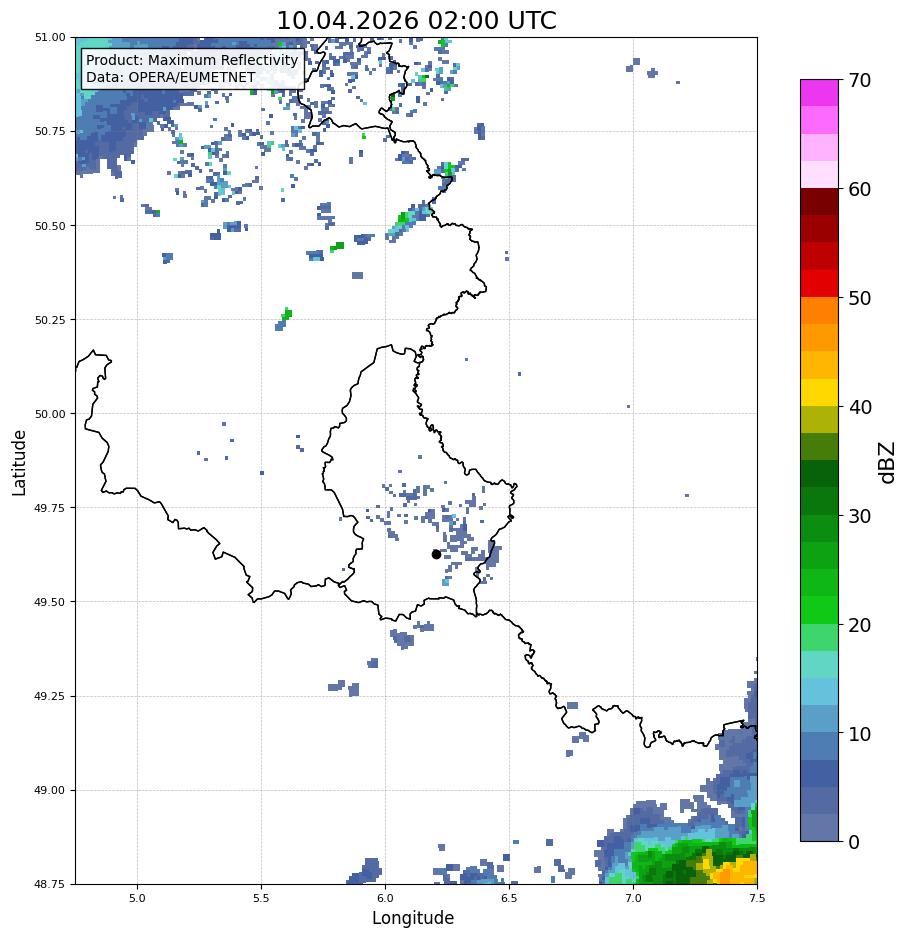Click the plot title "10.04.2026 02:00 UTC"
The height and width of the screenshot is (937, 908).
point(416,20)
